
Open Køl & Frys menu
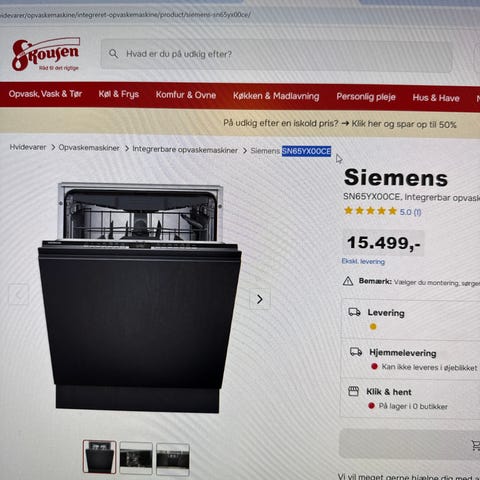(x=119, y=94)
